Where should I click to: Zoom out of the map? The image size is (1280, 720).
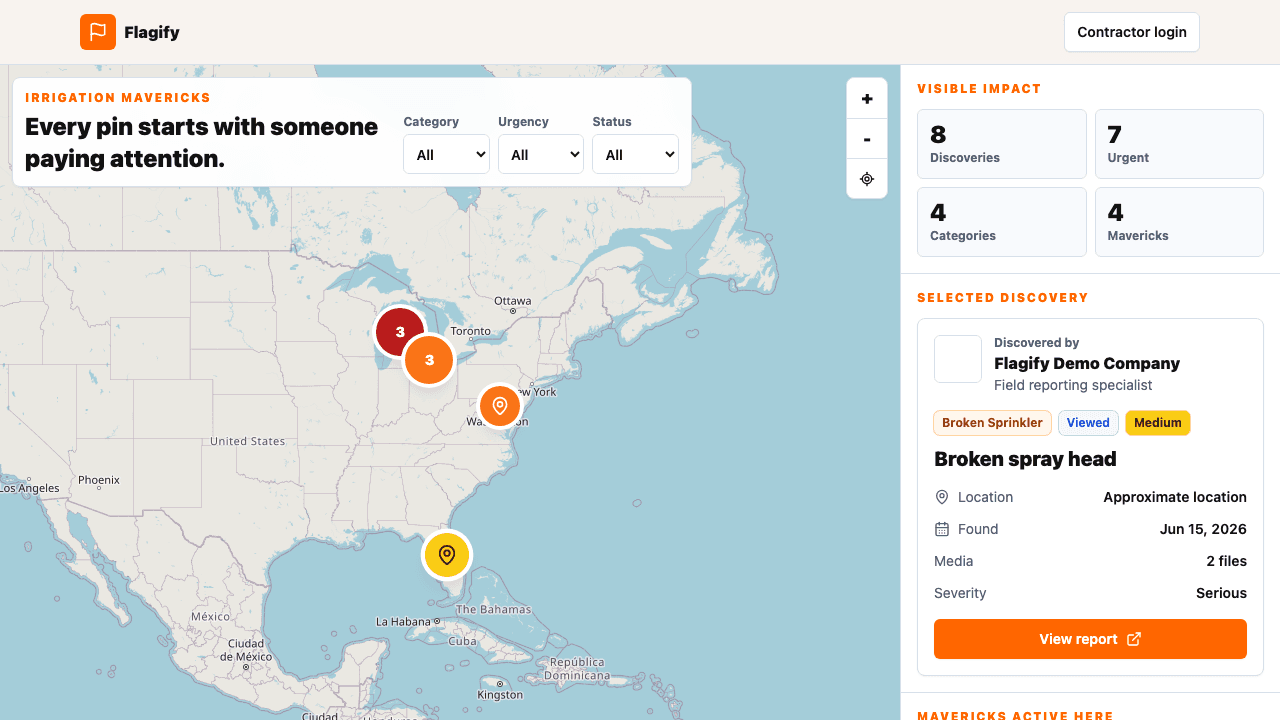[867, 139]
